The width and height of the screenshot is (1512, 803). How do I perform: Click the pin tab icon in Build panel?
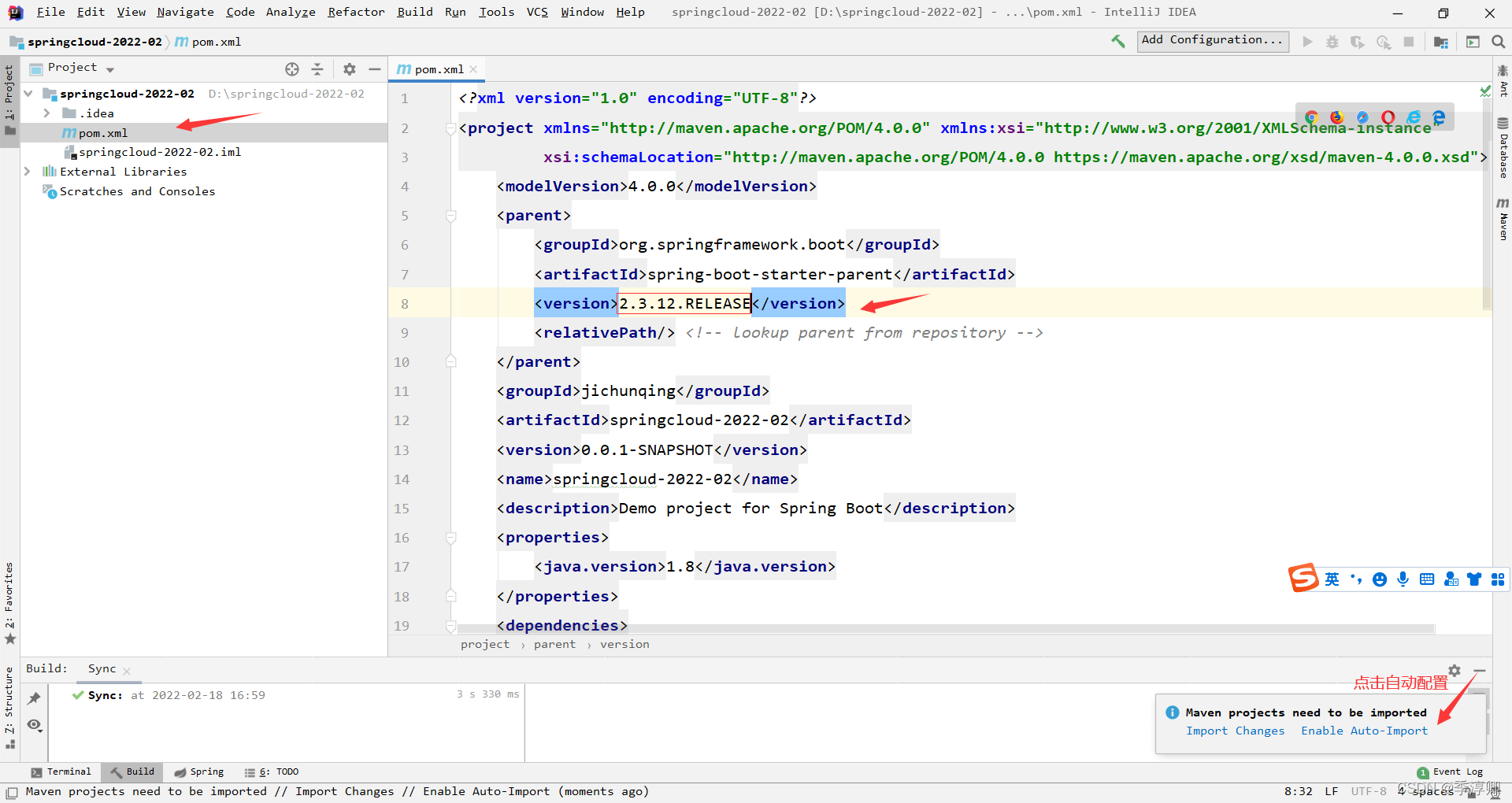pos(34,698)
